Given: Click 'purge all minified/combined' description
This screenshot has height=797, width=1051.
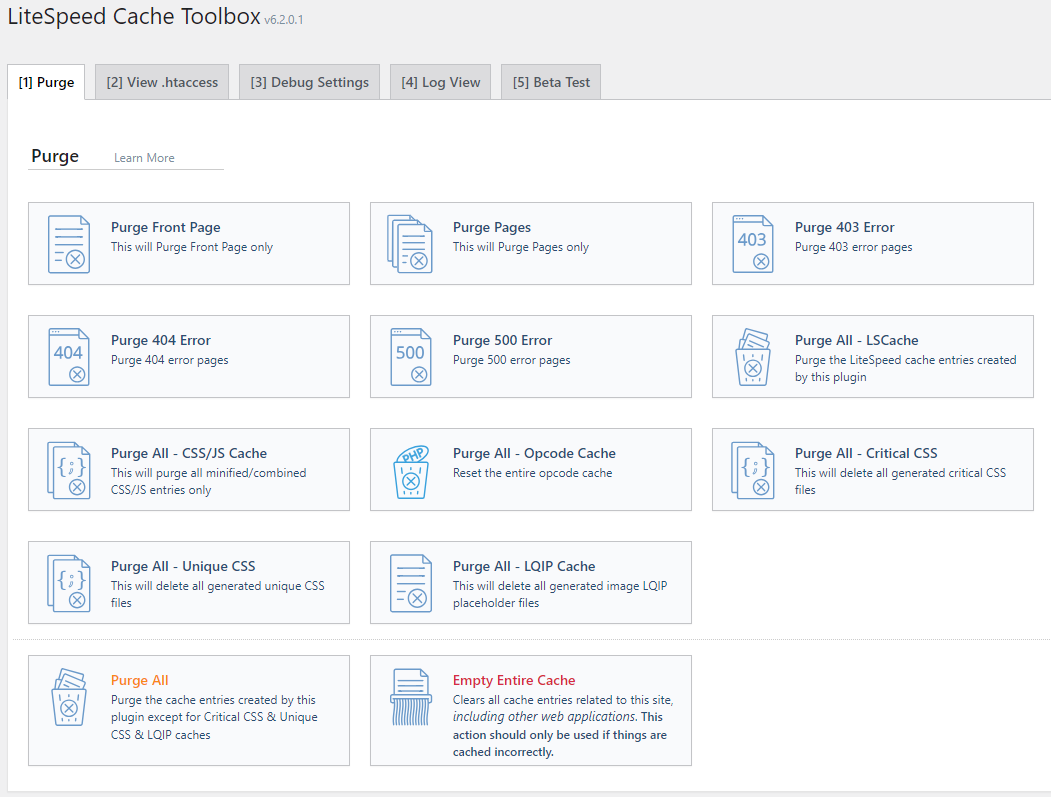Looking at the screenshot, I should [208, 481].
